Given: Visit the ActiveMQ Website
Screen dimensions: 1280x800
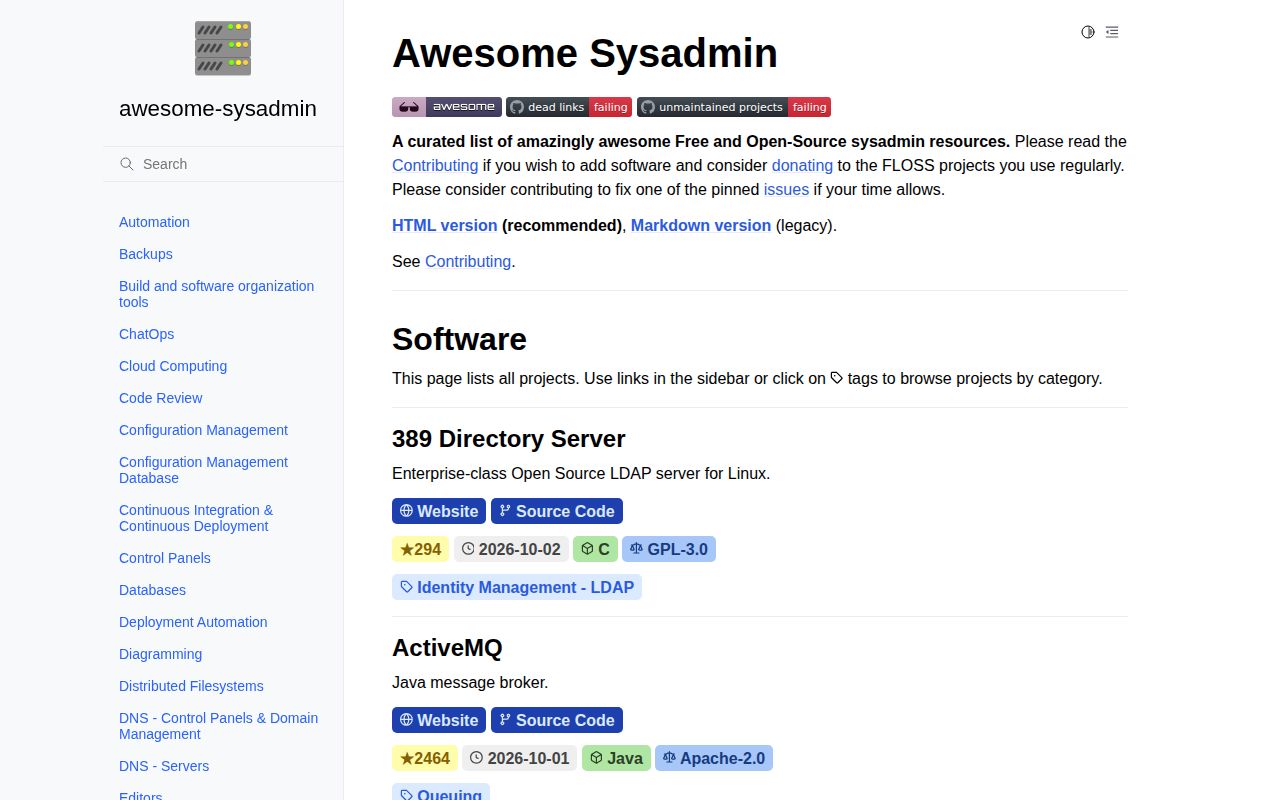Looking at the screenshot, I should [439, 720].
